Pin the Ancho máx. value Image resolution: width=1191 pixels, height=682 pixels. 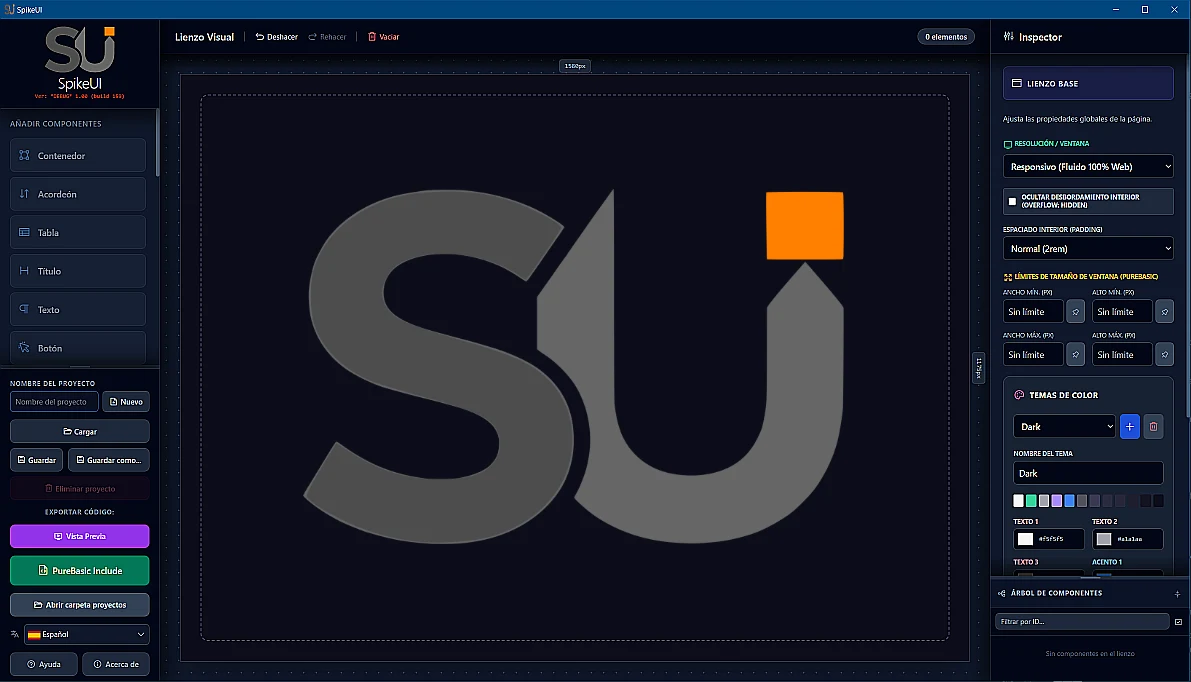tap(1075, 355)
